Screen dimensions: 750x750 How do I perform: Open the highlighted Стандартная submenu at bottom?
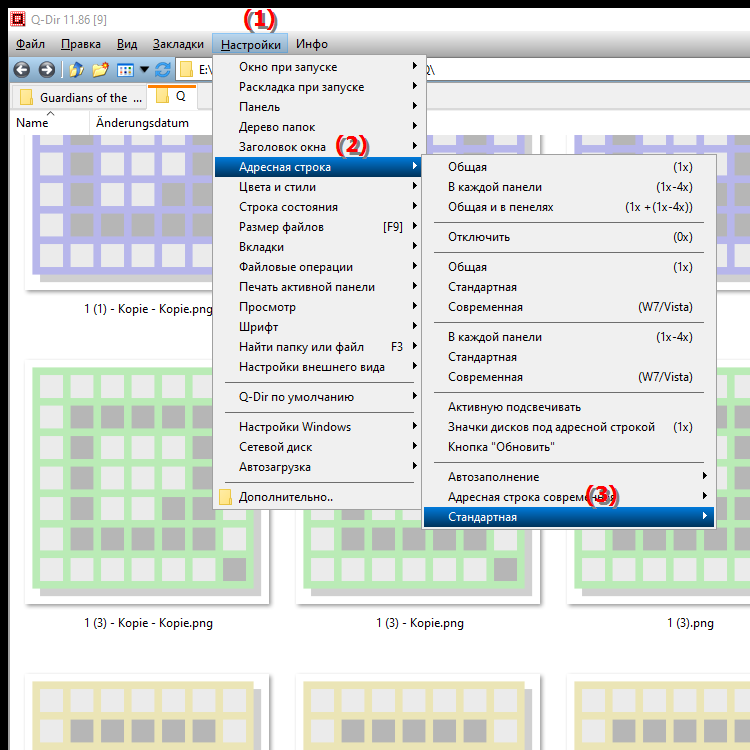pos(569,517)
